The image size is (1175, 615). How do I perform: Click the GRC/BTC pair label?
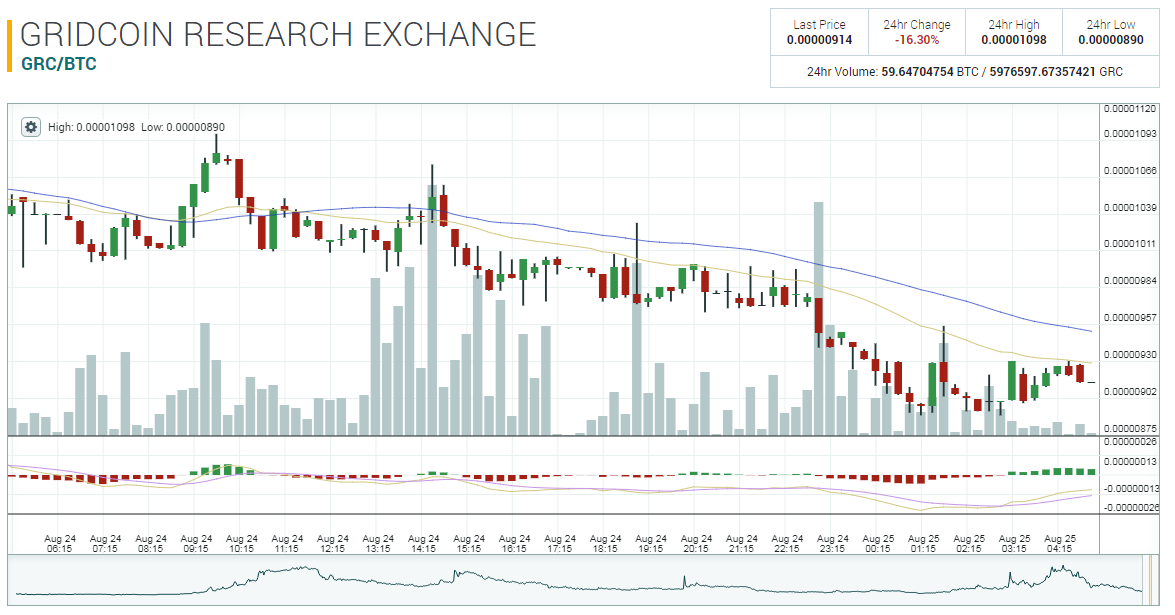click(59, 64)
